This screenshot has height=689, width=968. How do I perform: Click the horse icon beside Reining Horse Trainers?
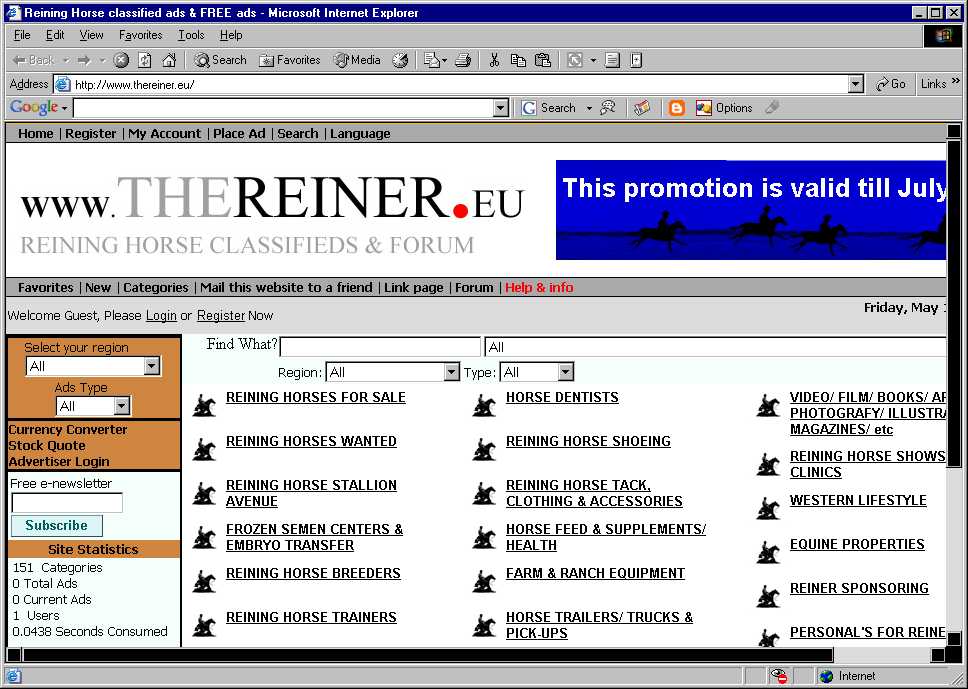(204, 625)
